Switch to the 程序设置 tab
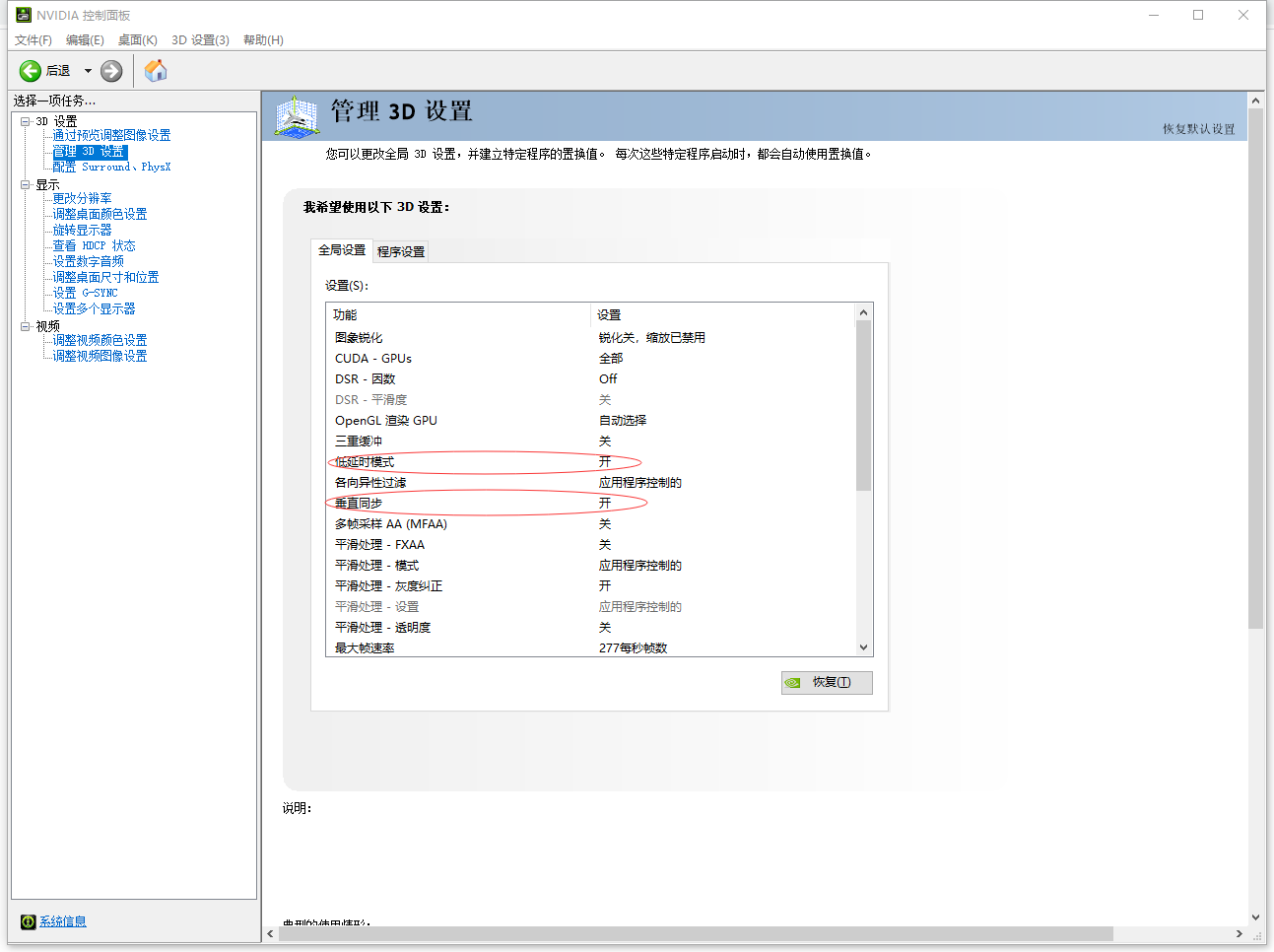The height and width of the screenshot is (952, 1274). [x=401, y=252]
